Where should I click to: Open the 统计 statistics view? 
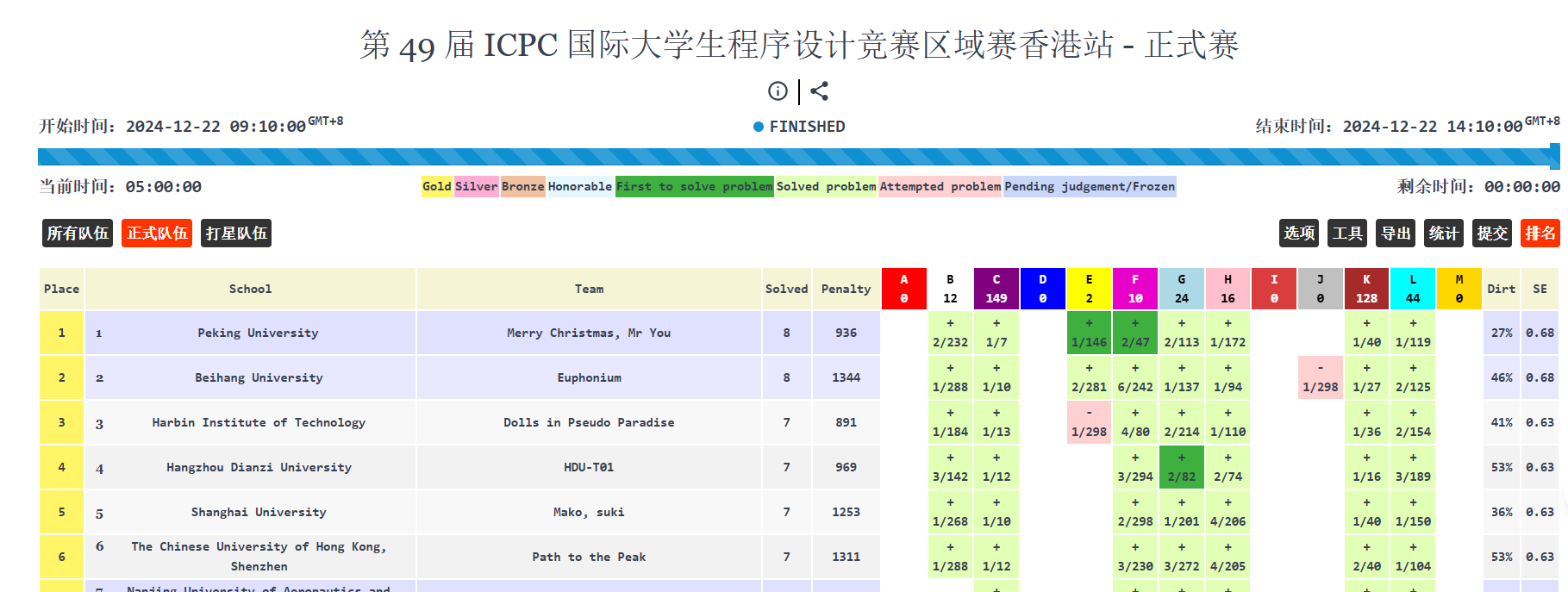tap(1444, 233)
